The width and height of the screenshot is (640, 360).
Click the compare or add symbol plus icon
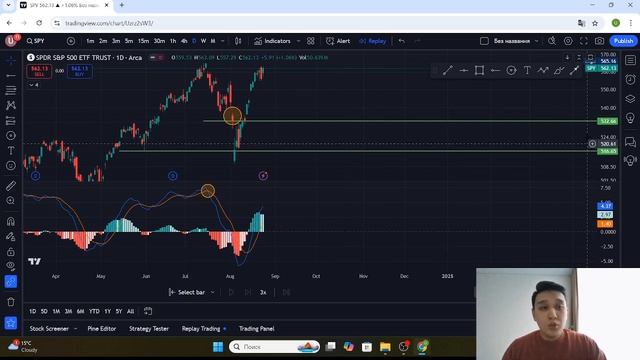(71, 41)
